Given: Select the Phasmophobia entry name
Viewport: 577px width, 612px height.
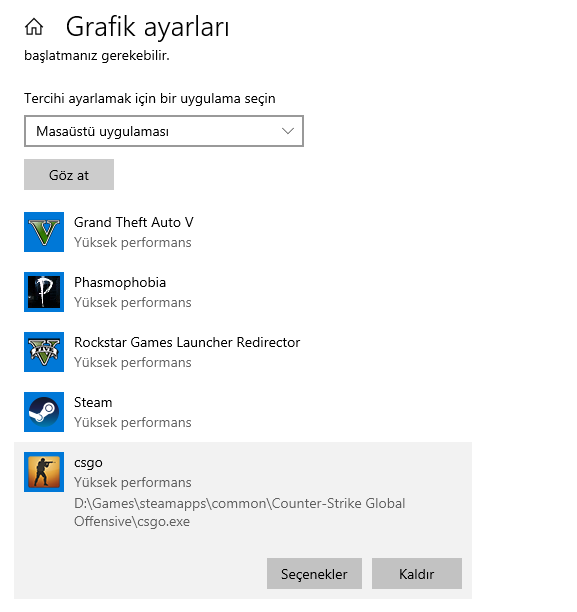Looking at the screenshot, I should 120,283.
